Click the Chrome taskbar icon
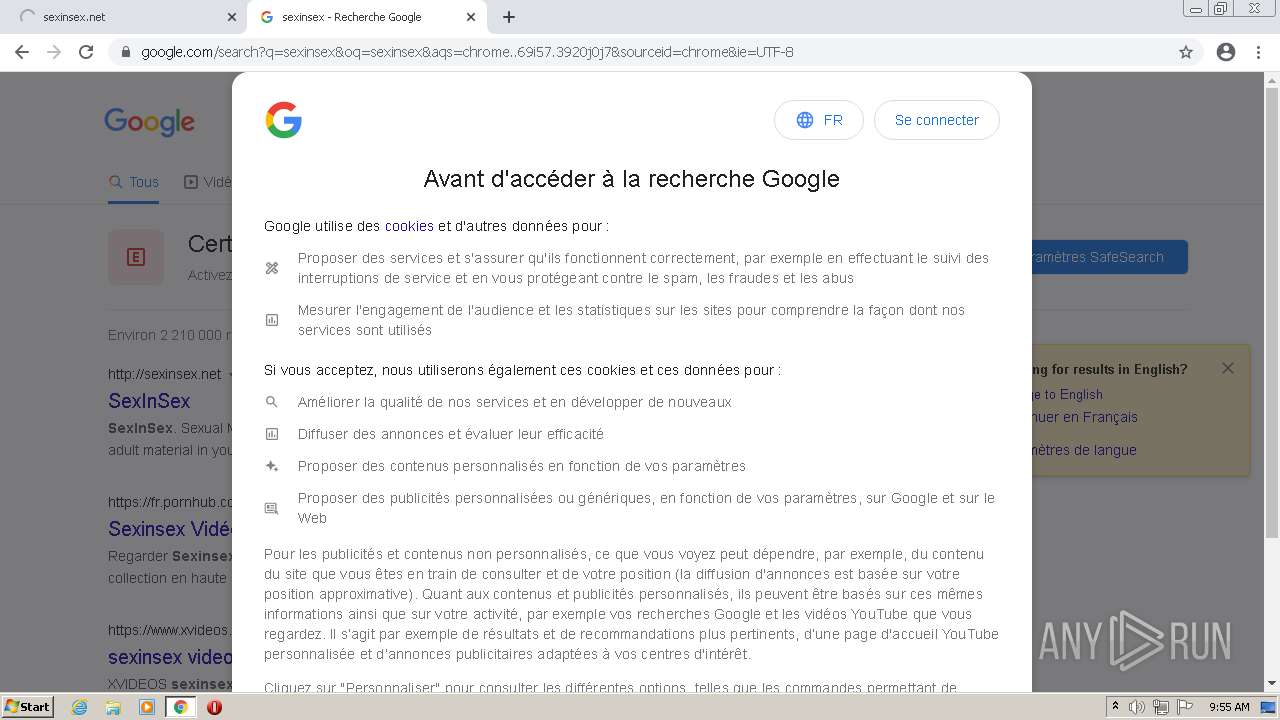Image resolution: width=1280 pixels, height=720 pixels. click(180, 707)
